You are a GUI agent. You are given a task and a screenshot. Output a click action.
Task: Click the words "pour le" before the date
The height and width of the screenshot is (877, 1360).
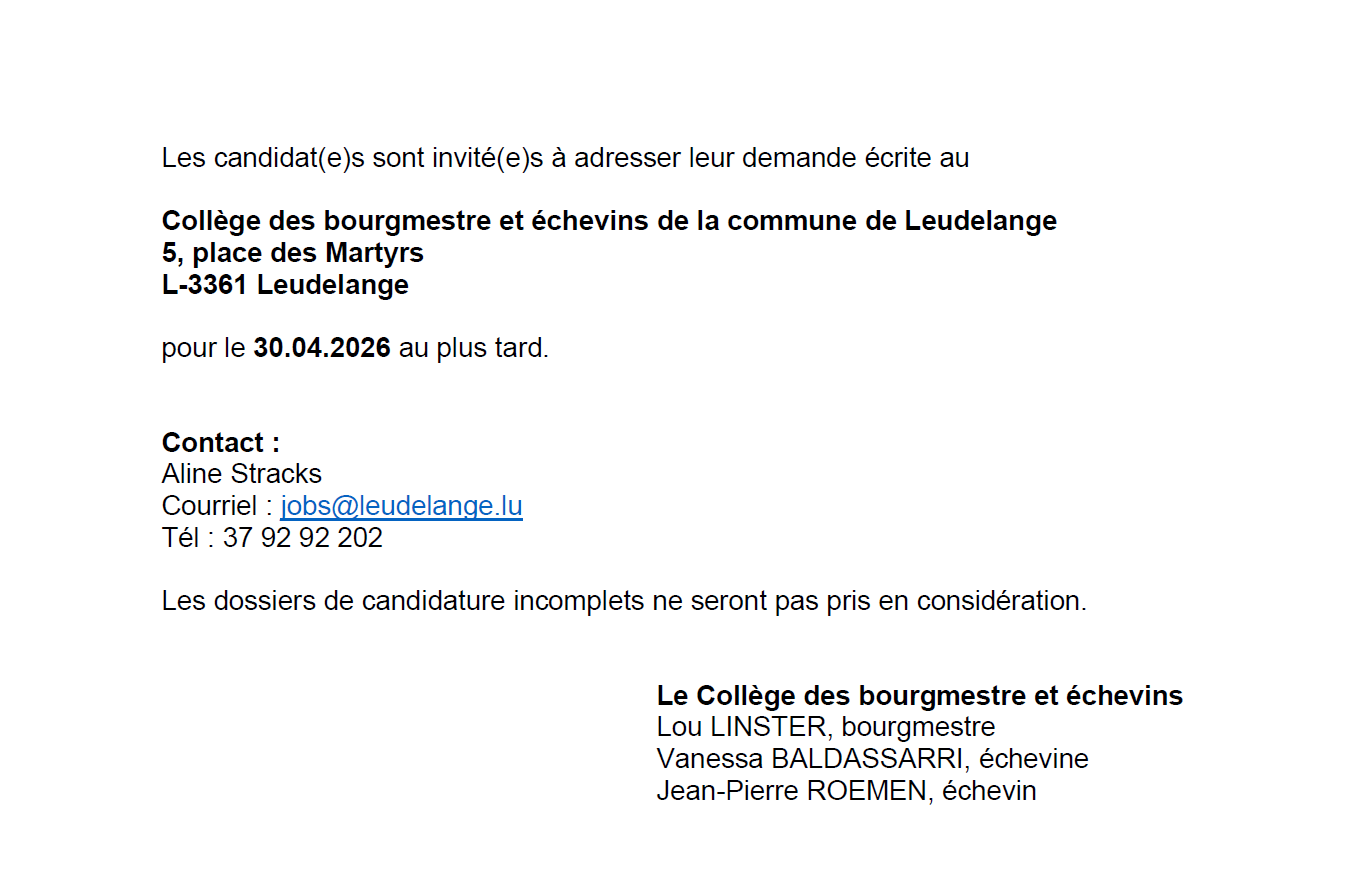click(x=203, y=349)
